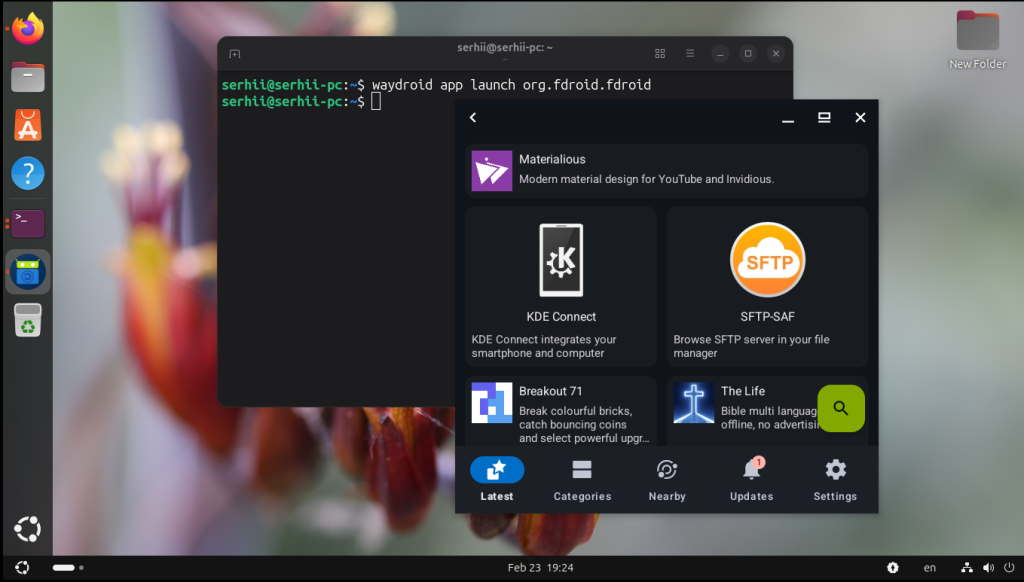Open the SFTP-SAF app card
This screenshot has width=1024, height=582.
[767, 286]
